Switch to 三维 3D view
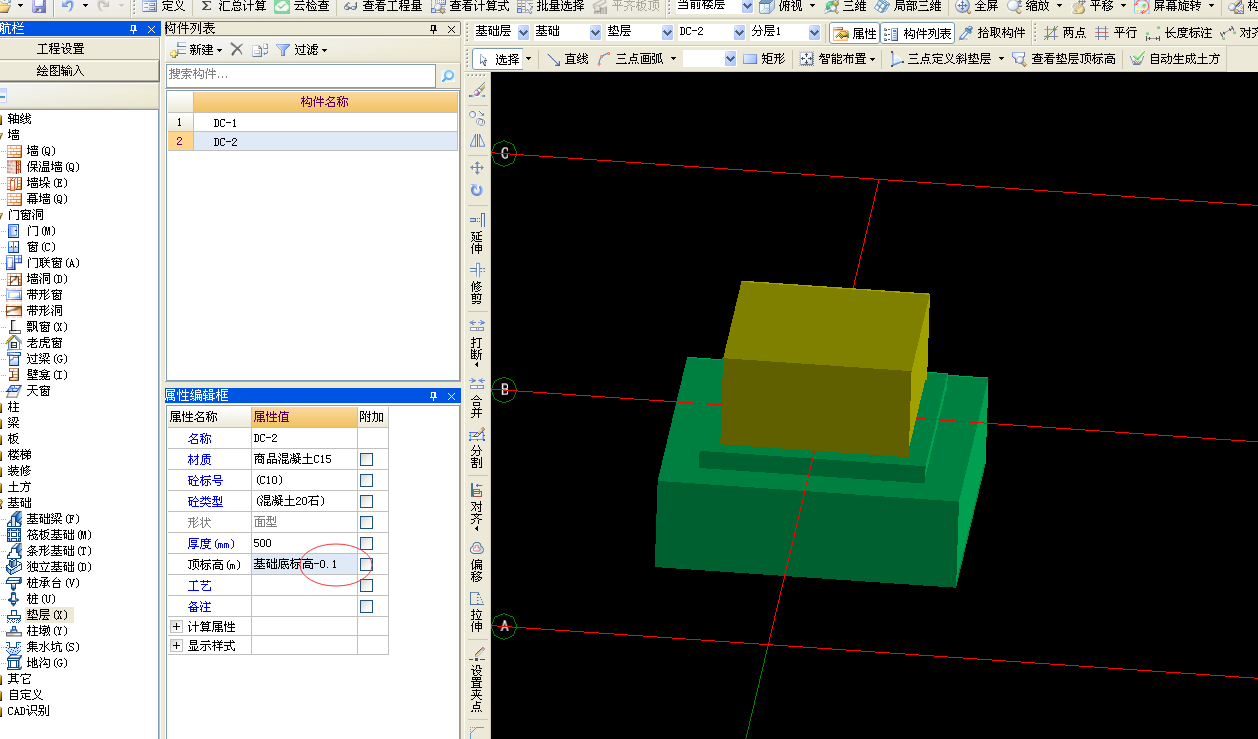1258x739 pixels. (x=846, y=6)
